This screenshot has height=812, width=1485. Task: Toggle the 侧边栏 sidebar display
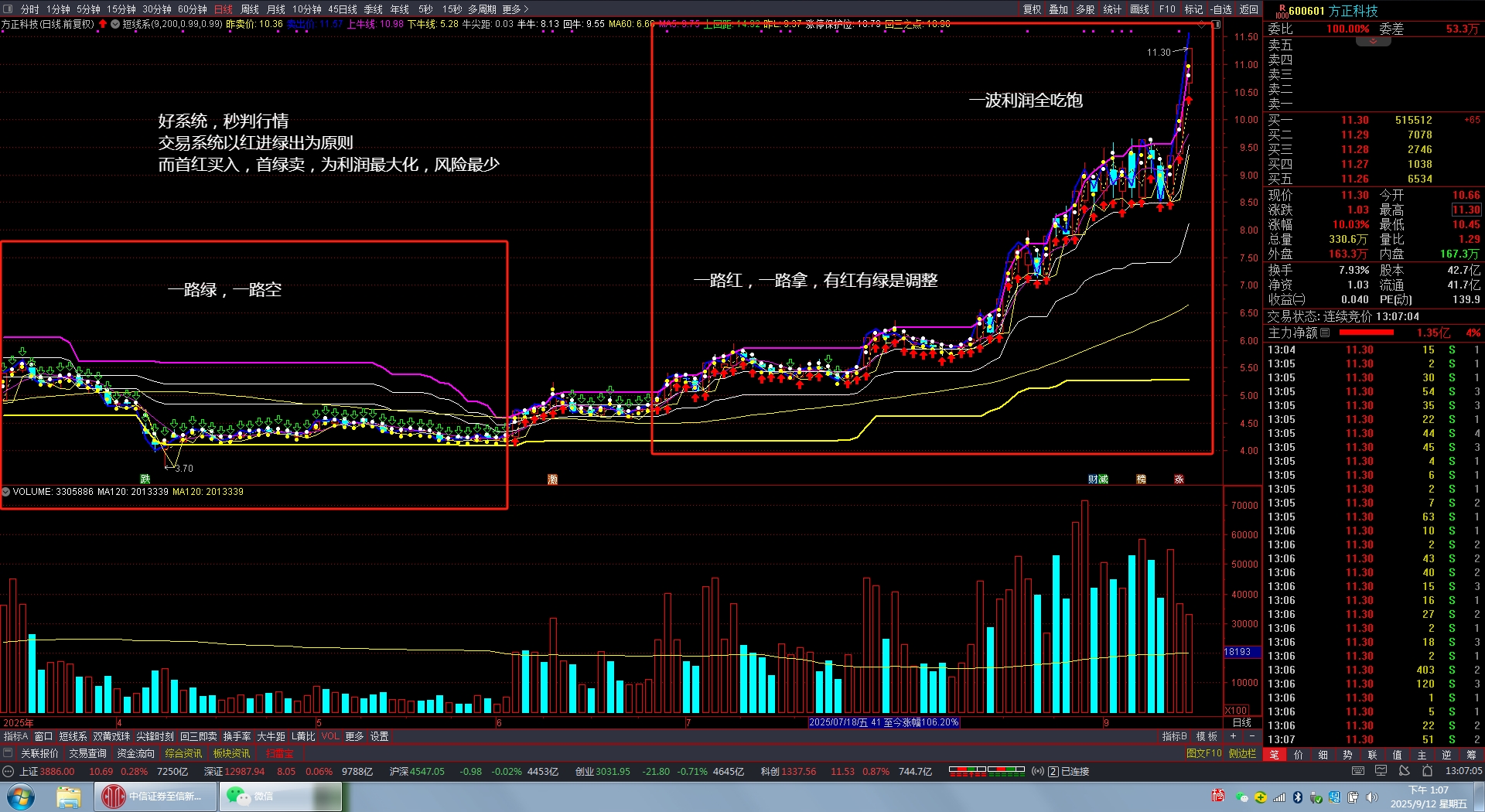1242,753
